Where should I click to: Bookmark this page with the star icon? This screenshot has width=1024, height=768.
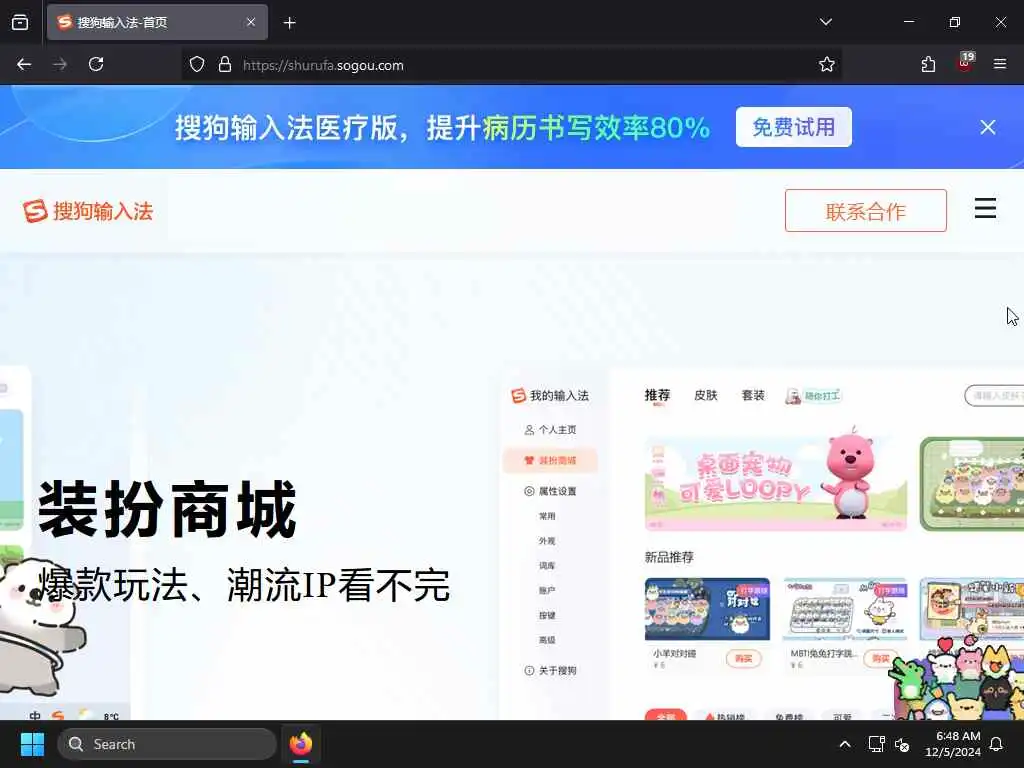[x=827, y=65]
